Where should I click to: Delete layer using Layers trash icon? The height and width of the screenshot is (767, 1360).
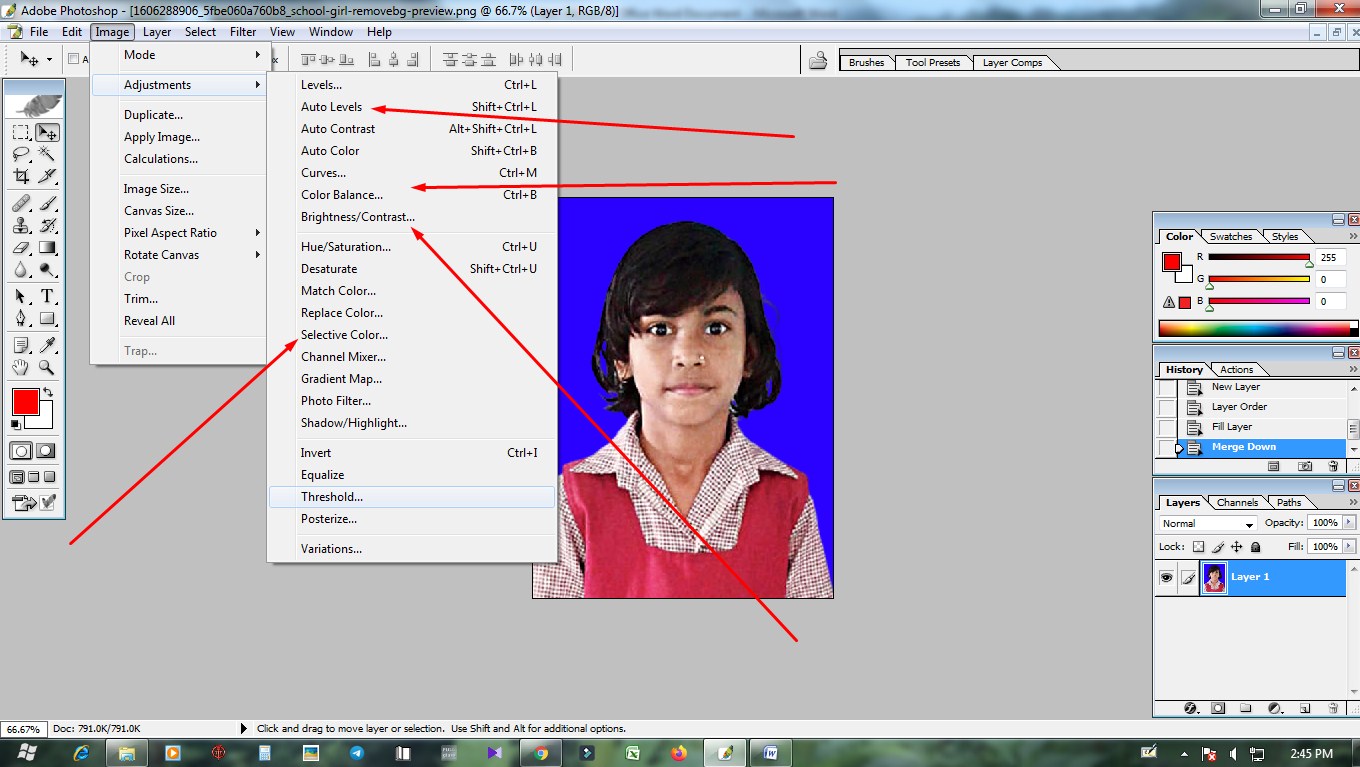[1333, 708]
